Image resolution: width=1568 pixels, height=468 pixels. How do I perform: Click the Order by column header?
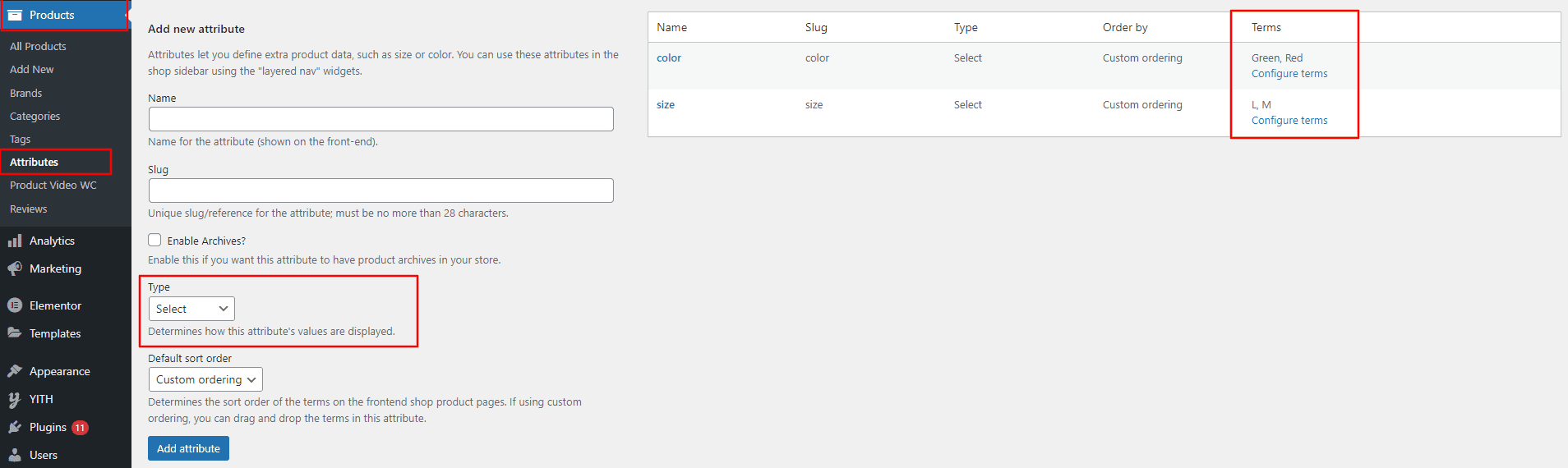(1125, 27)
